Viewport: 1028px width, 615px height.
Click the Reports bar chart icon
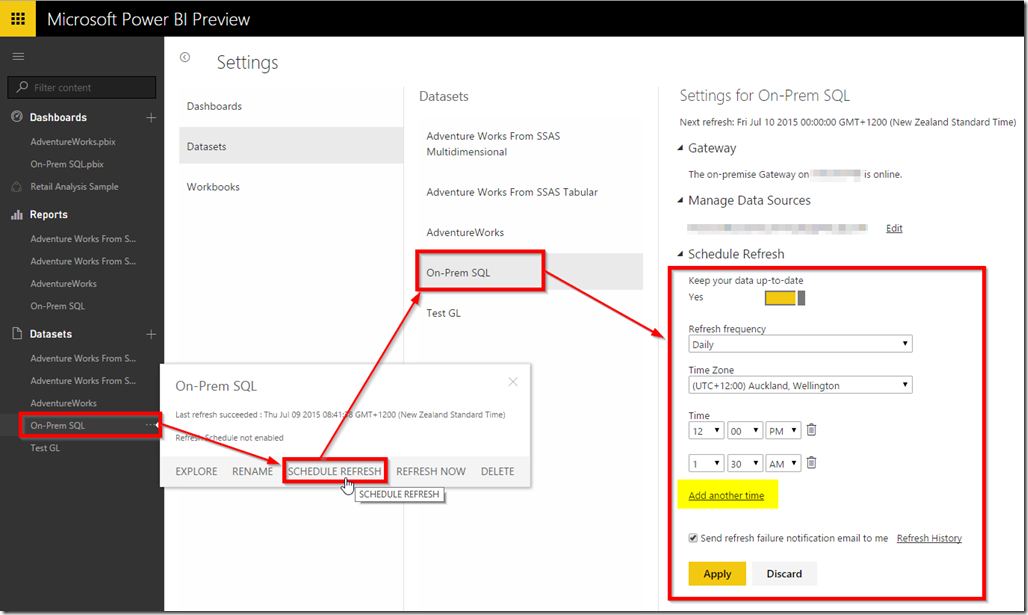click(x=17, y=214)
